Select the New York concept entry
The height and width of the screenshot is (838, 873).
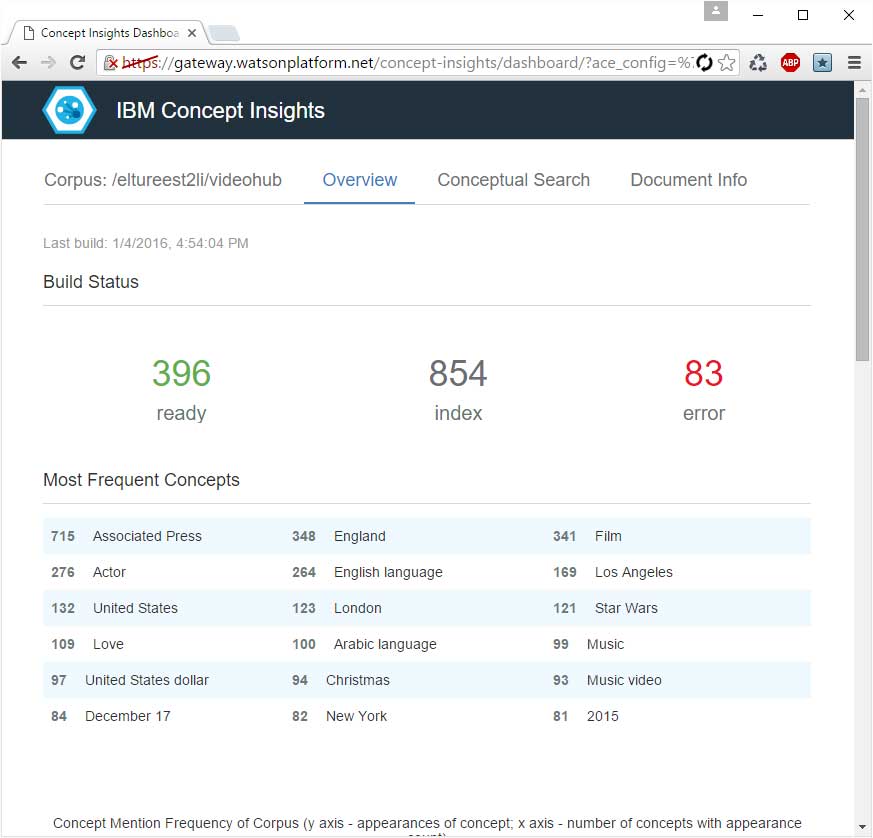[339, 716]
